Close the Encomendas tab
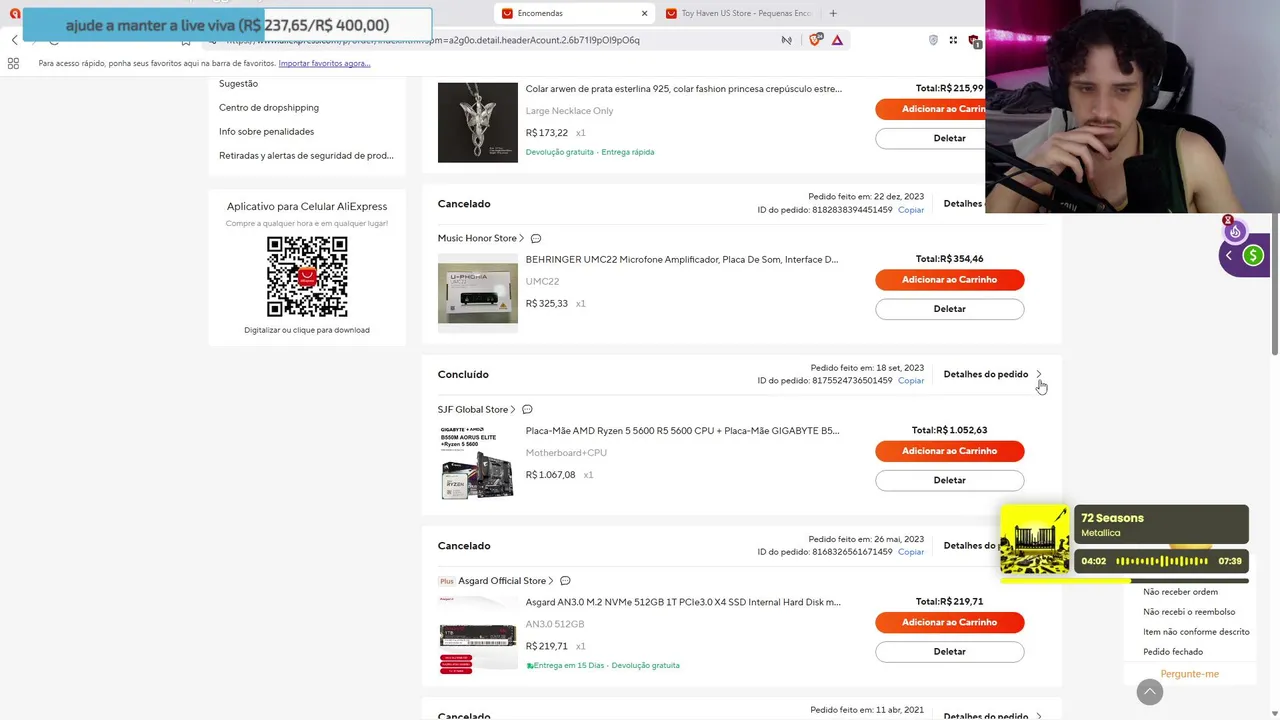Image resolution: width=1280 pixels, height=720 pixels. [644, 13]
